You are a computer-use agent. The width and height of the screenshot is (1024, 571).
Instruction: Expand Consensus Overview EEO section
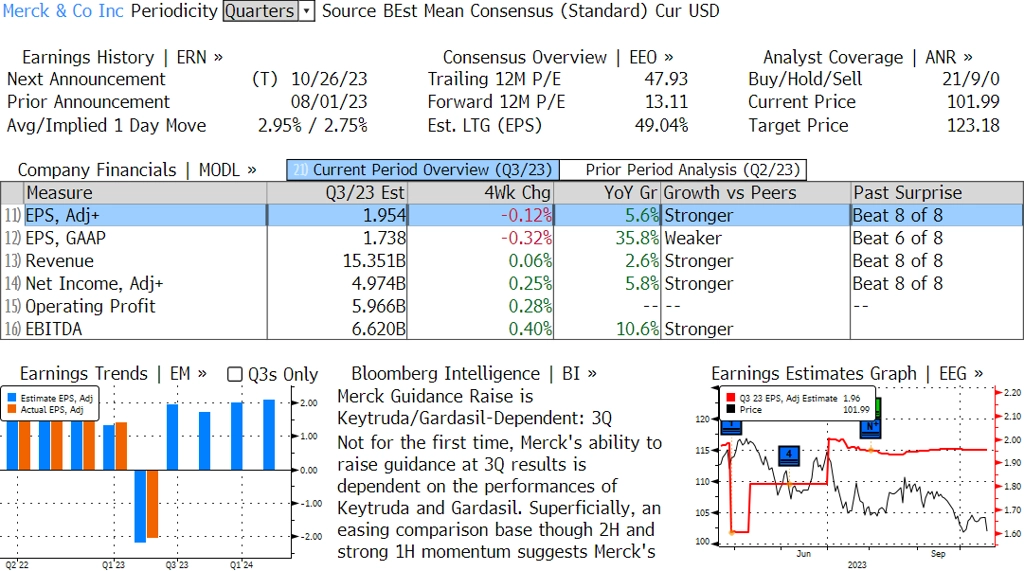pyautogui.click(x=558, y=57)
